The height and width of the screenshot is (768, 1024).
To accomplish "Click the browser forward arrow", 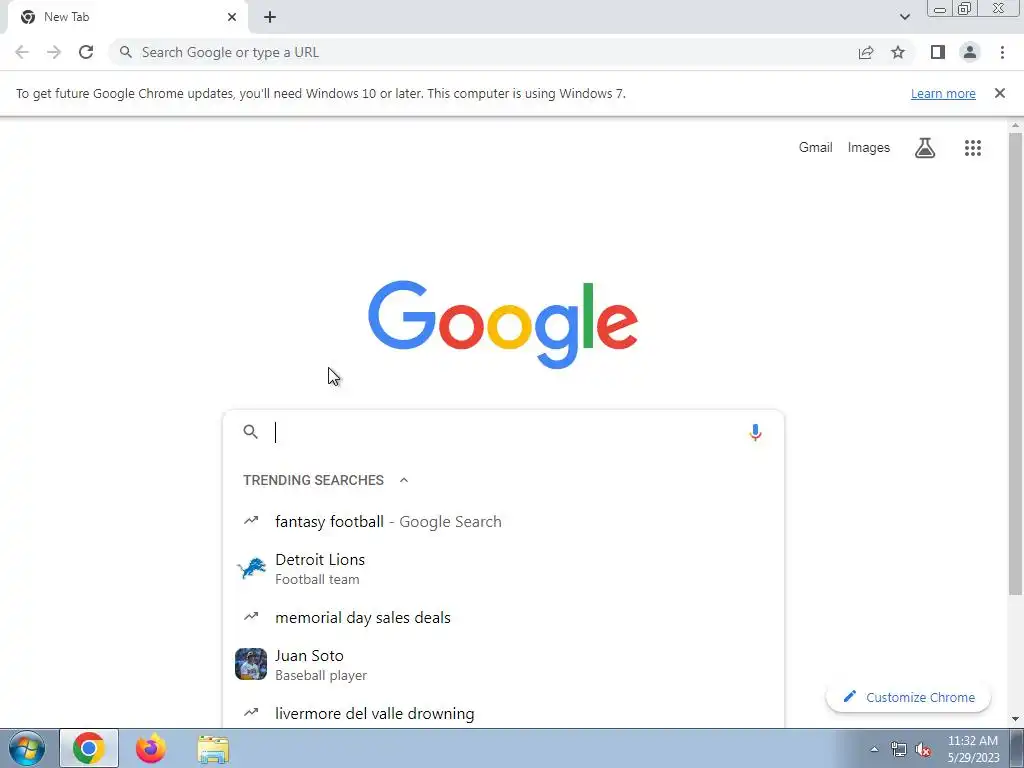I will pyautogui.click(x=54, y=52).
